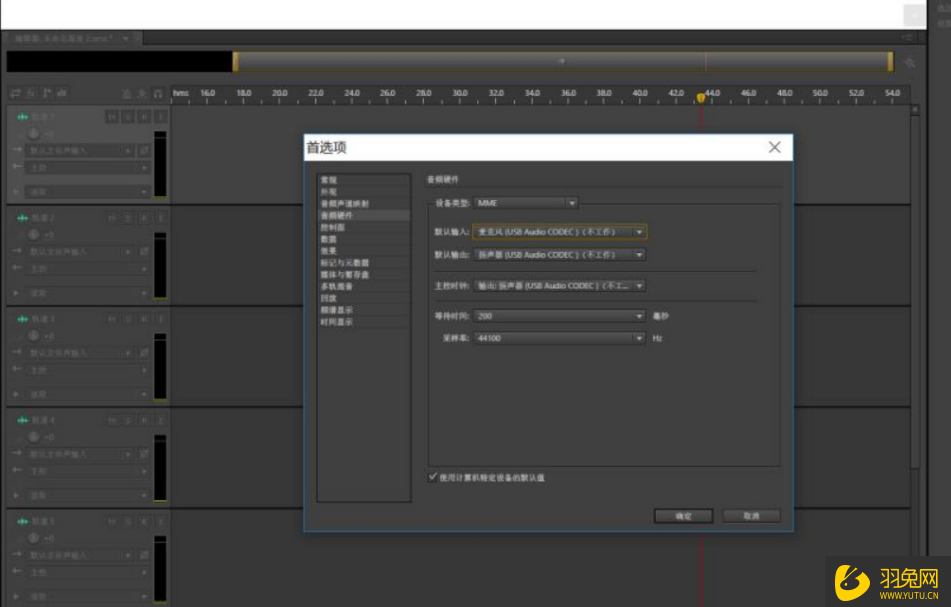The height and width of the screenshot is (607, 951).
Task: Open the device type MME dropdown
Action: pyautogui.click(x=526, y=203)
